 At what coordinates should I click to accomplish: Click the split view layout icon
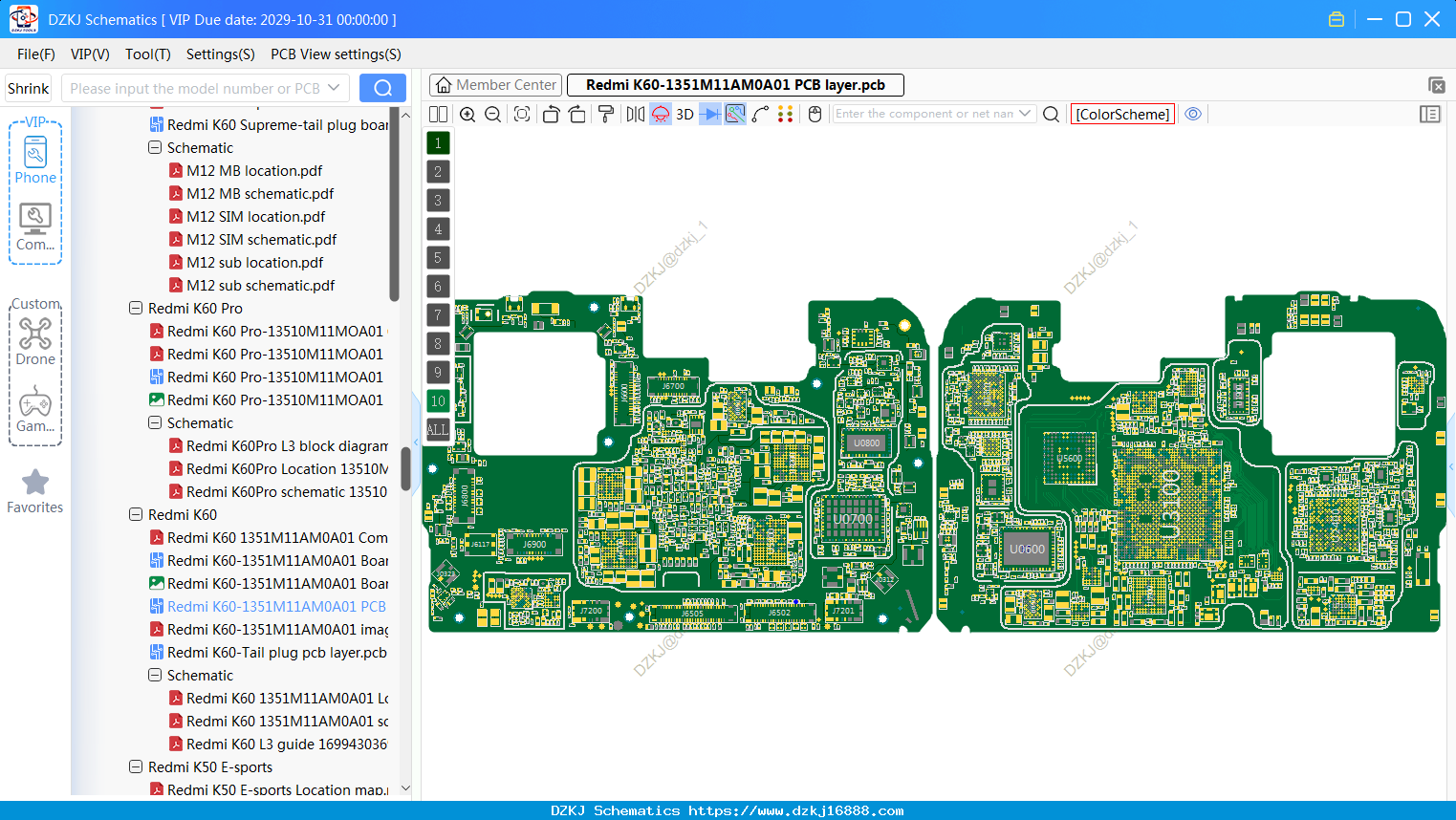click(439, 115)
